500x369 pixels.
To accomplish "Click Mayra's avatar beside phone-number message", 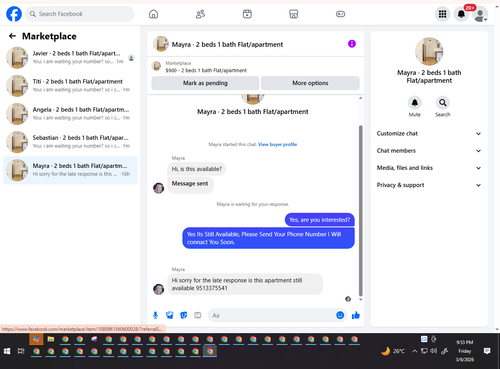I will coord(158,289).
